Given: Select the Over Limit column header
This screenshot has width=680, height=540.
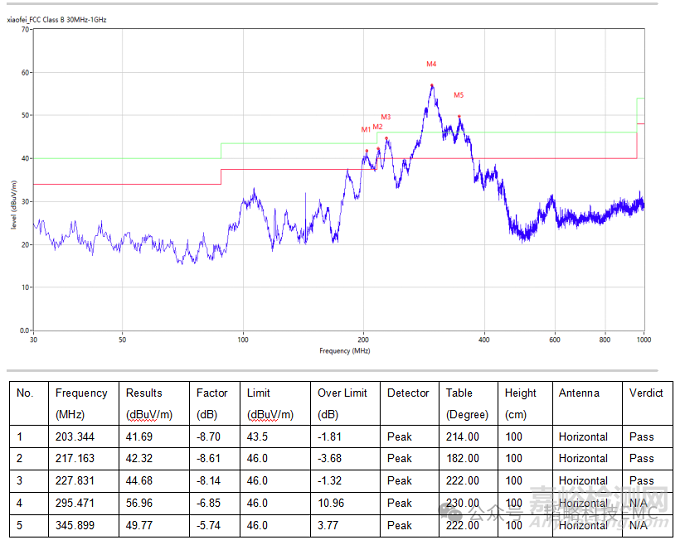Looking at the screenshot, I should (x=343, y=393).
